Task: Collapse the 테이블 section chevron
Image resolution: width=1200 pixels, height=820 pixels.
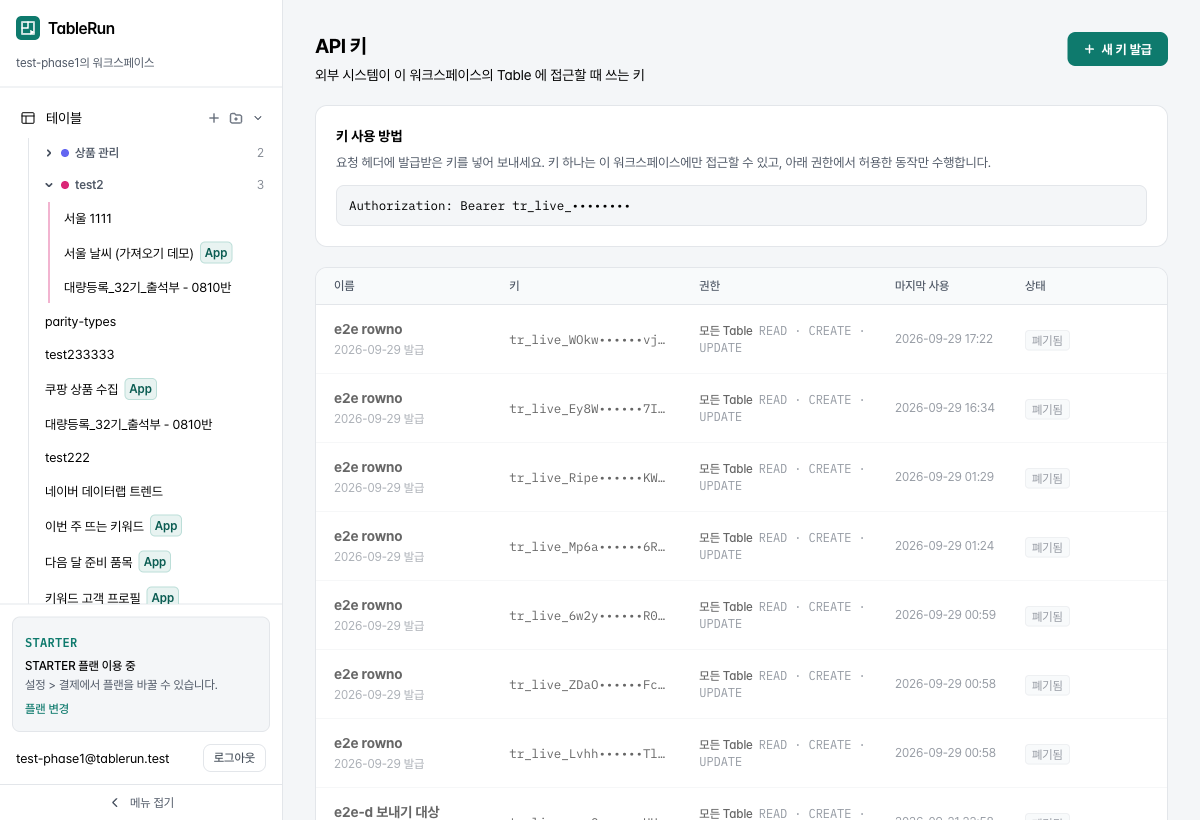Action: (x=258, y=118)
